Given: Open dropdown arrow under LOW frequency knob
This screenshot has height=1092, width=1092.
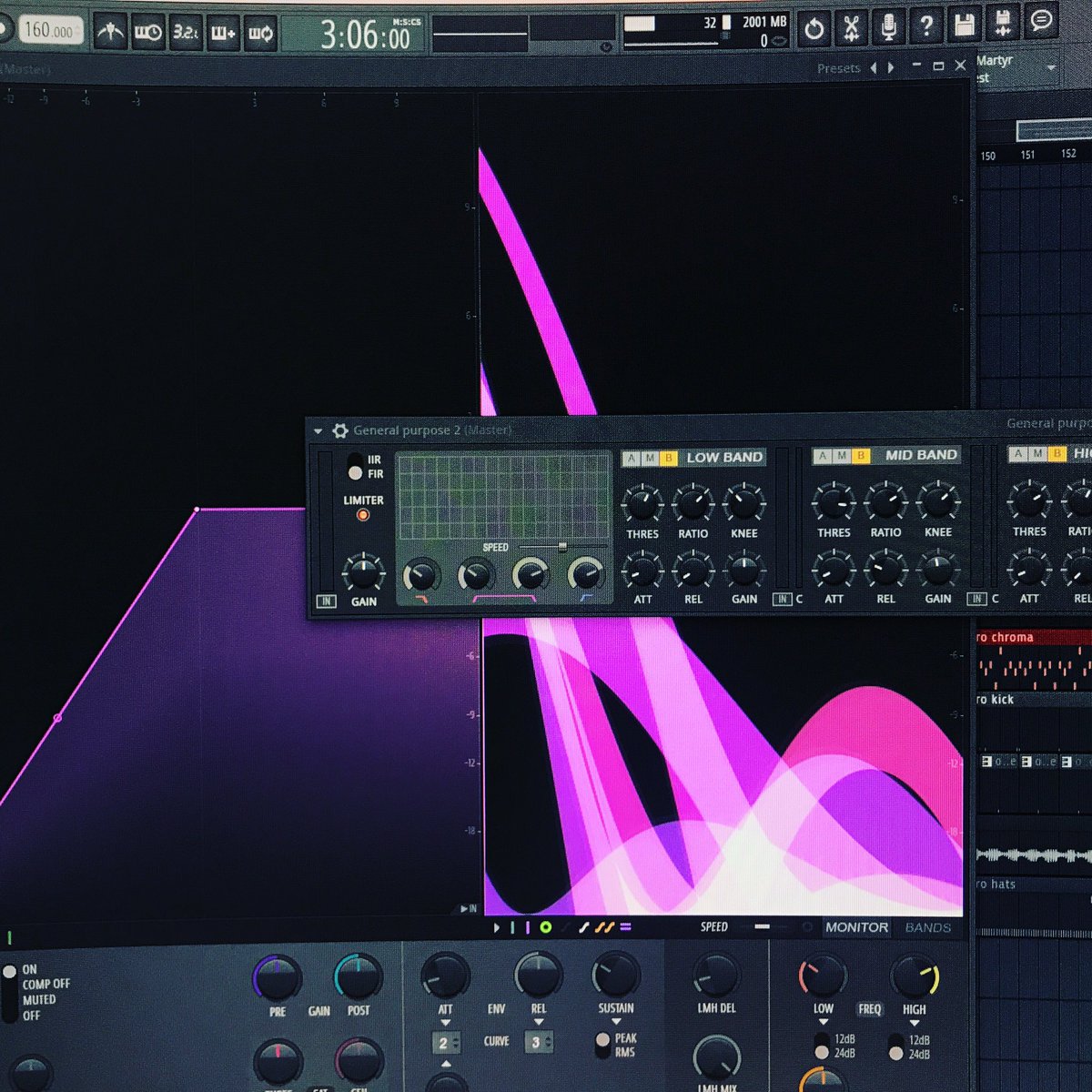Looking at the screenshot, I should (x=823, y=1023).
